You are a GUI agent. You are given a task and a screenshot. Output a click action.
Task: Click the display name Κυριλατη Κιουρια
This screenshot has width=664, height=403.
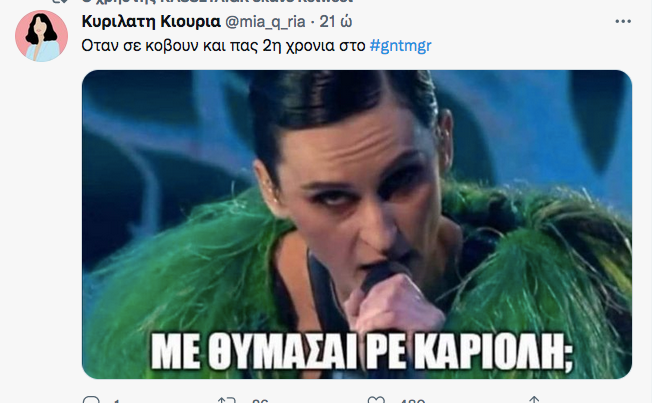pos(151,21)
